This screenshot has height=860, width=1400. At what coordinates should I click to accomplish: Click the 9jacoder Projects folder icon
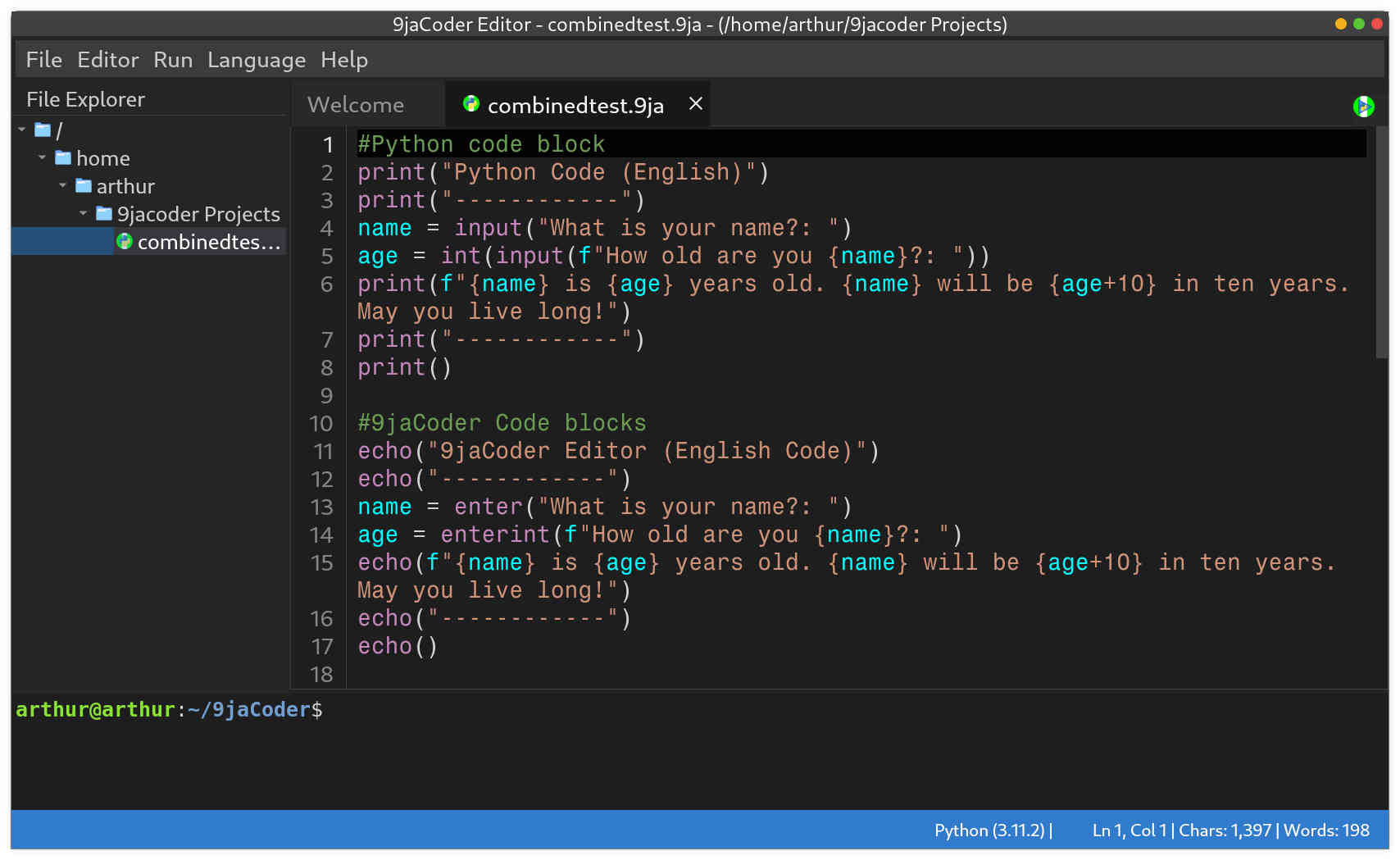(102, 214)
